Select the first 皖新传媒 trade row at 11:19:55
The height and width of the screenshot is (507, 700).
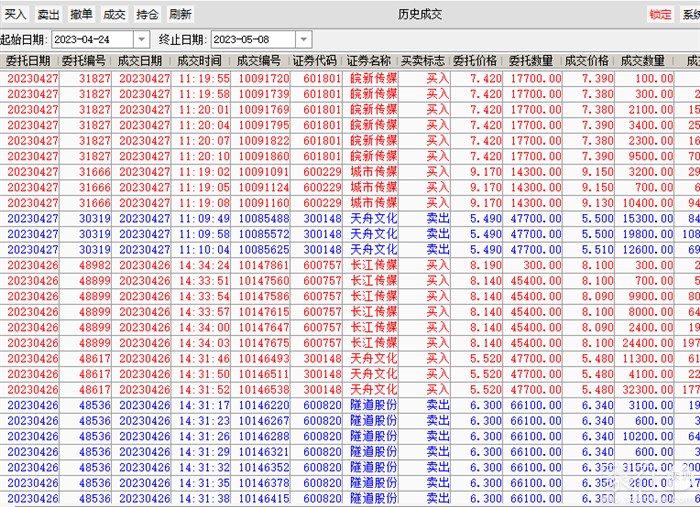[350, 78]
